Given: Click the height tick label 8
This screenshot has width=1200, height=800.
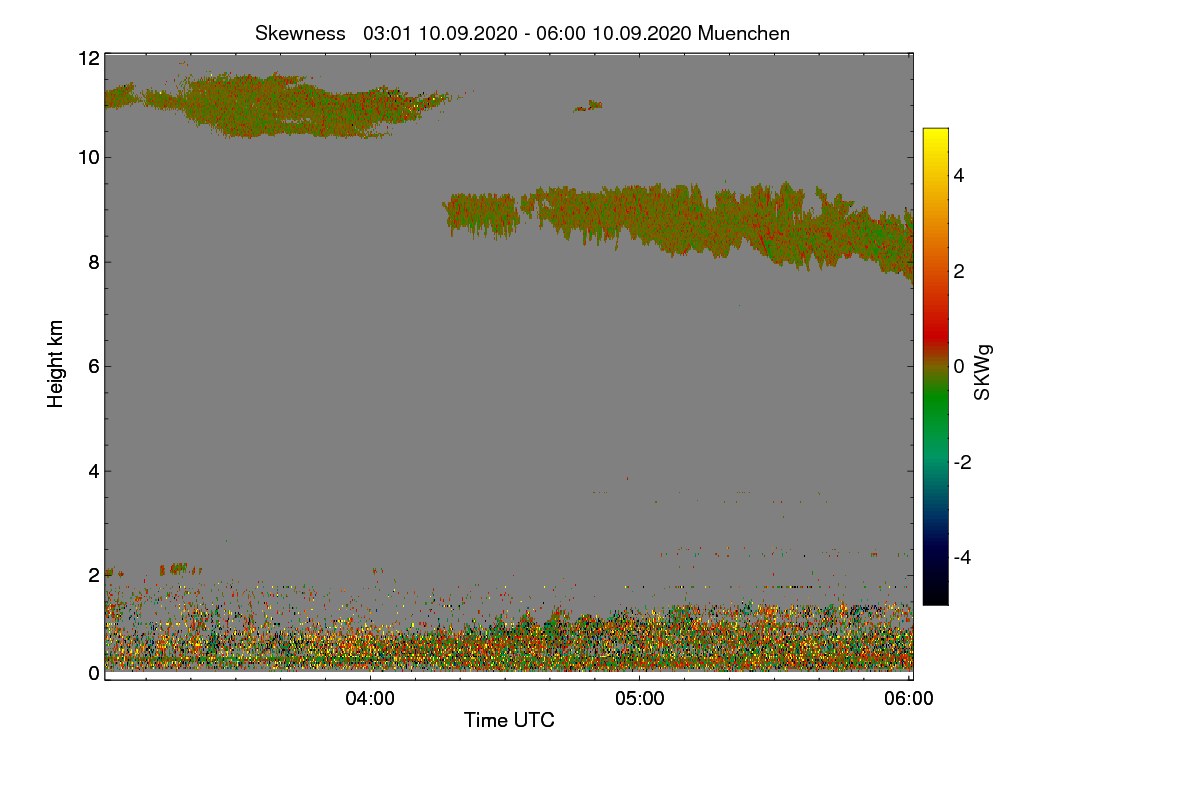Looking at the screenshot, I should coord(94,262).
